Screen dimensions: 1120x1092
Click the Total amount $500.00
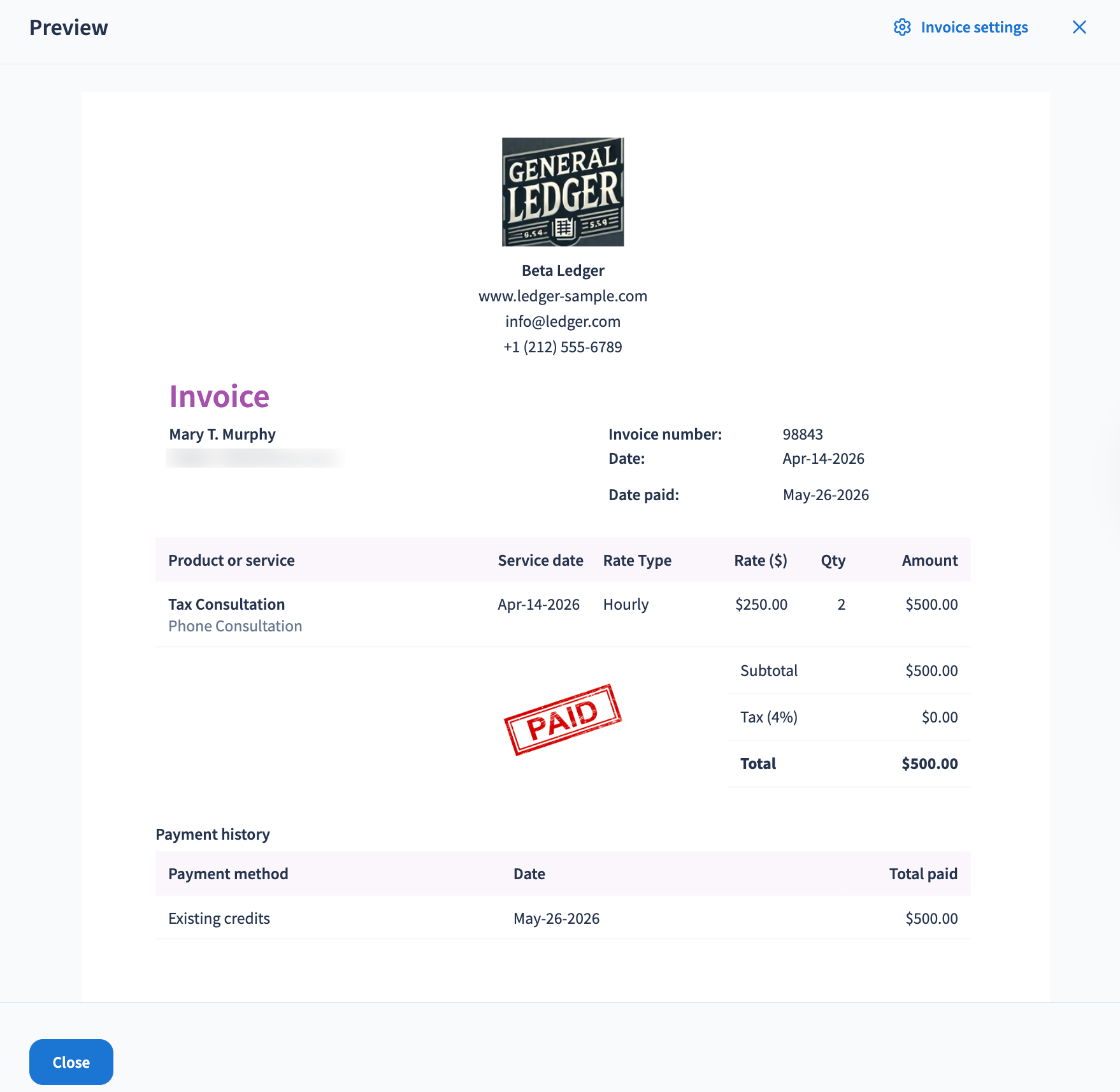click(930, 764)
